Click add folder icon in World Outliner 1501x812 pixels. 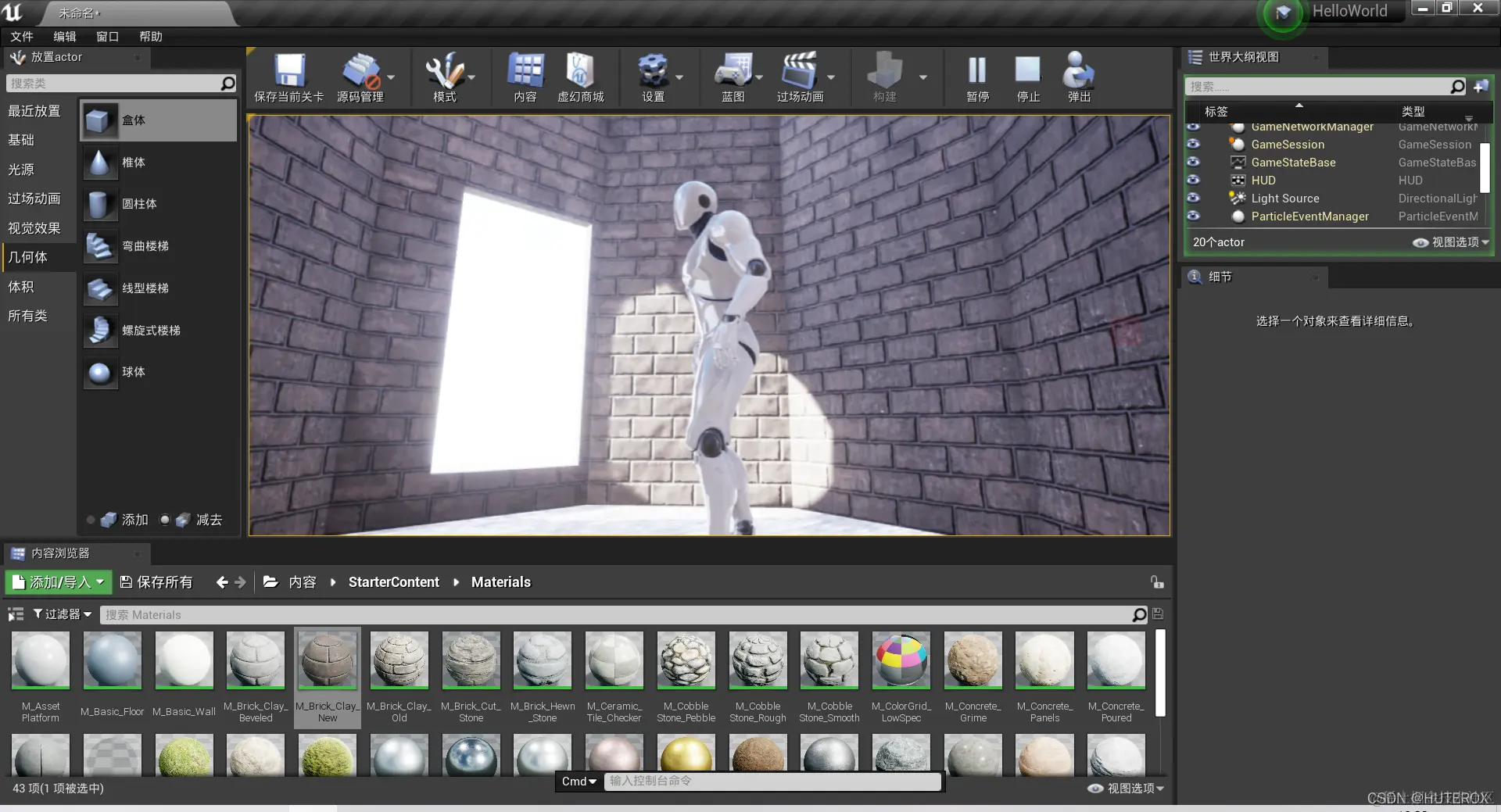(x=1481, y=86)
